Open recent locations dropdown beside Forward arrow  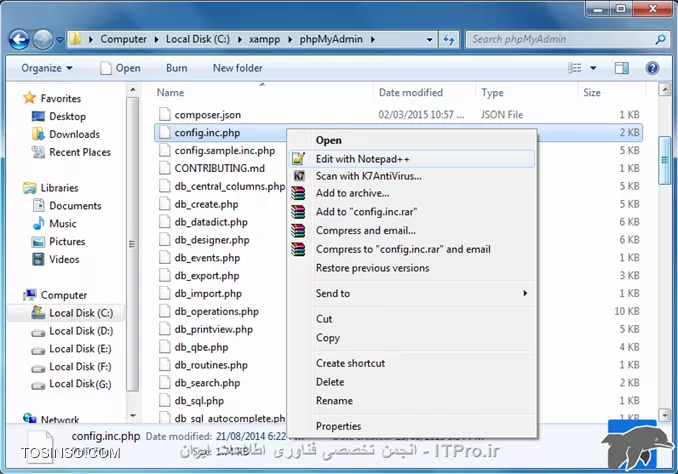pyautogui.click(x=60, y=40)
